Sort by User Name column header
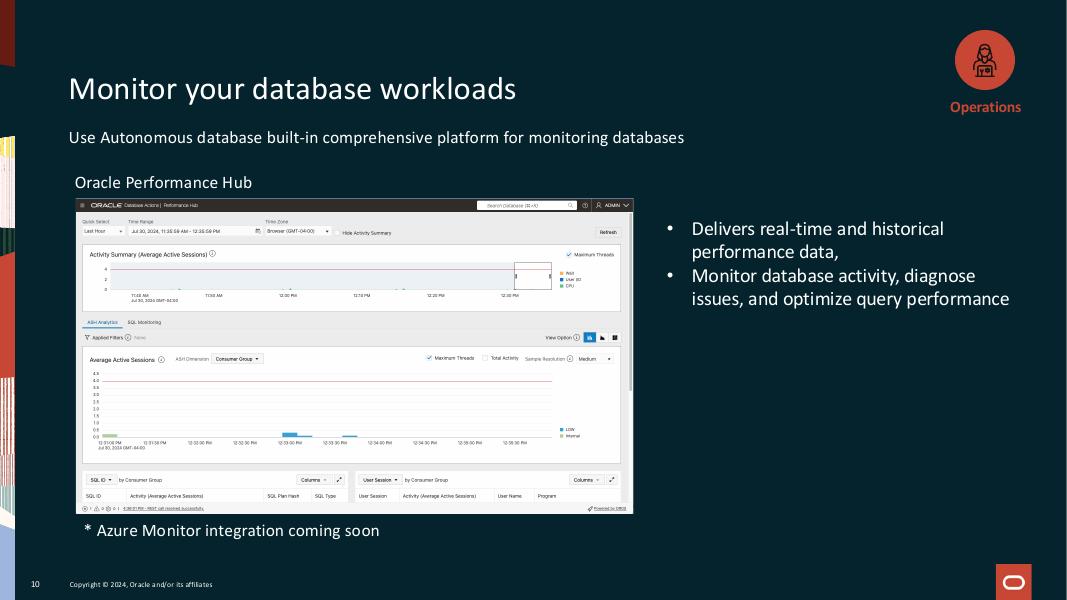Screen dimensions: 1067x600 [510, 496]
